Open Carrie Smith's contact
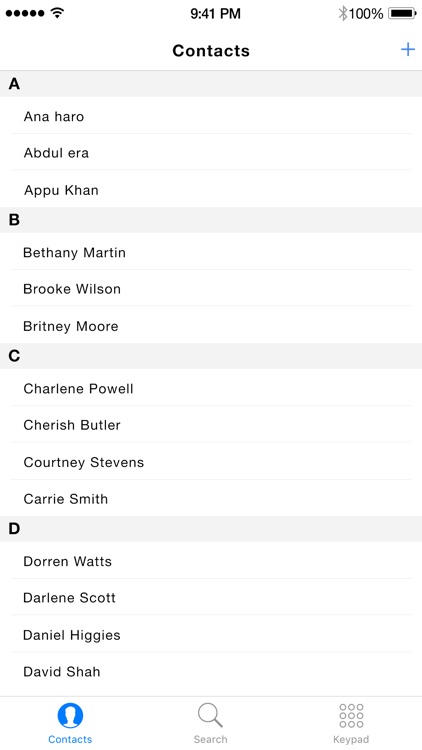 [211, 499]
